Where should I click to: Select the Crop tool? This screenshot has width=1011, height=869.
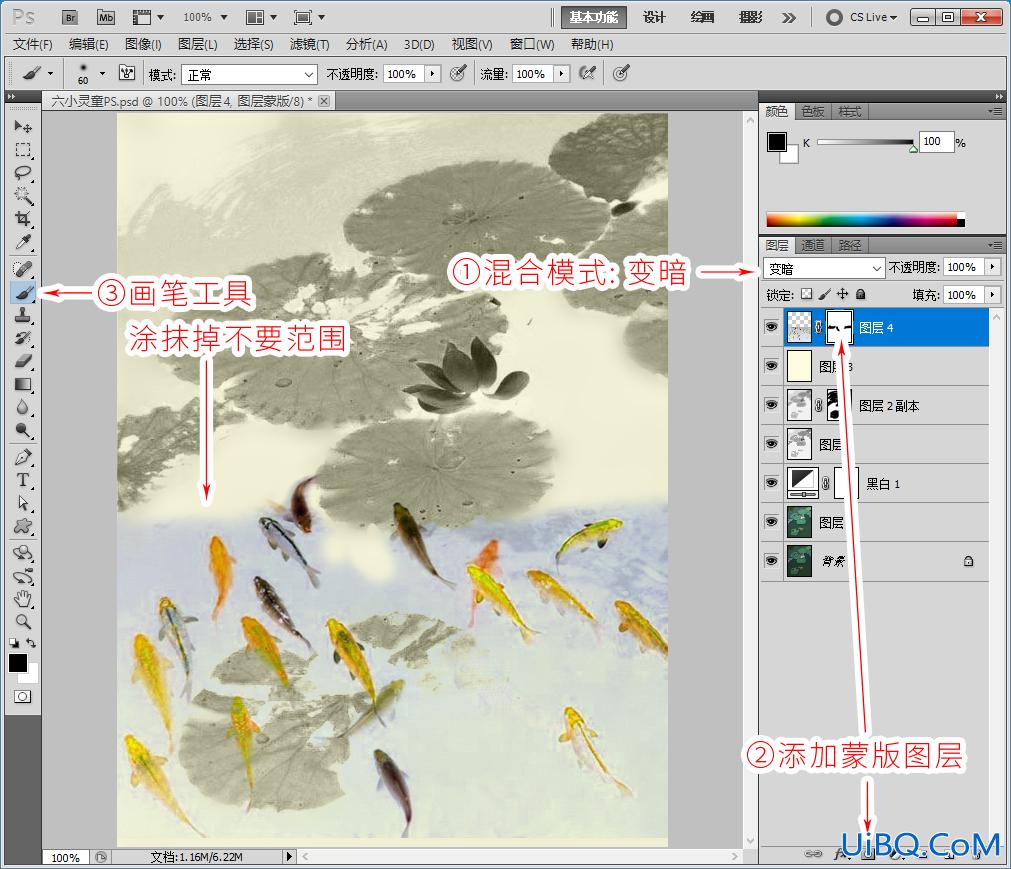23,219
